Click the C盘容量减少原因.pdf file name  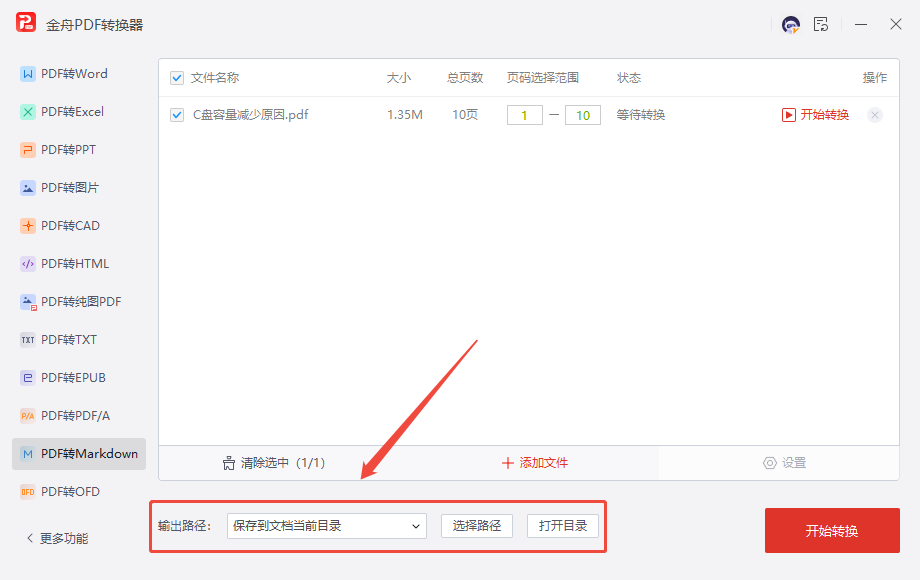point(251,115)
